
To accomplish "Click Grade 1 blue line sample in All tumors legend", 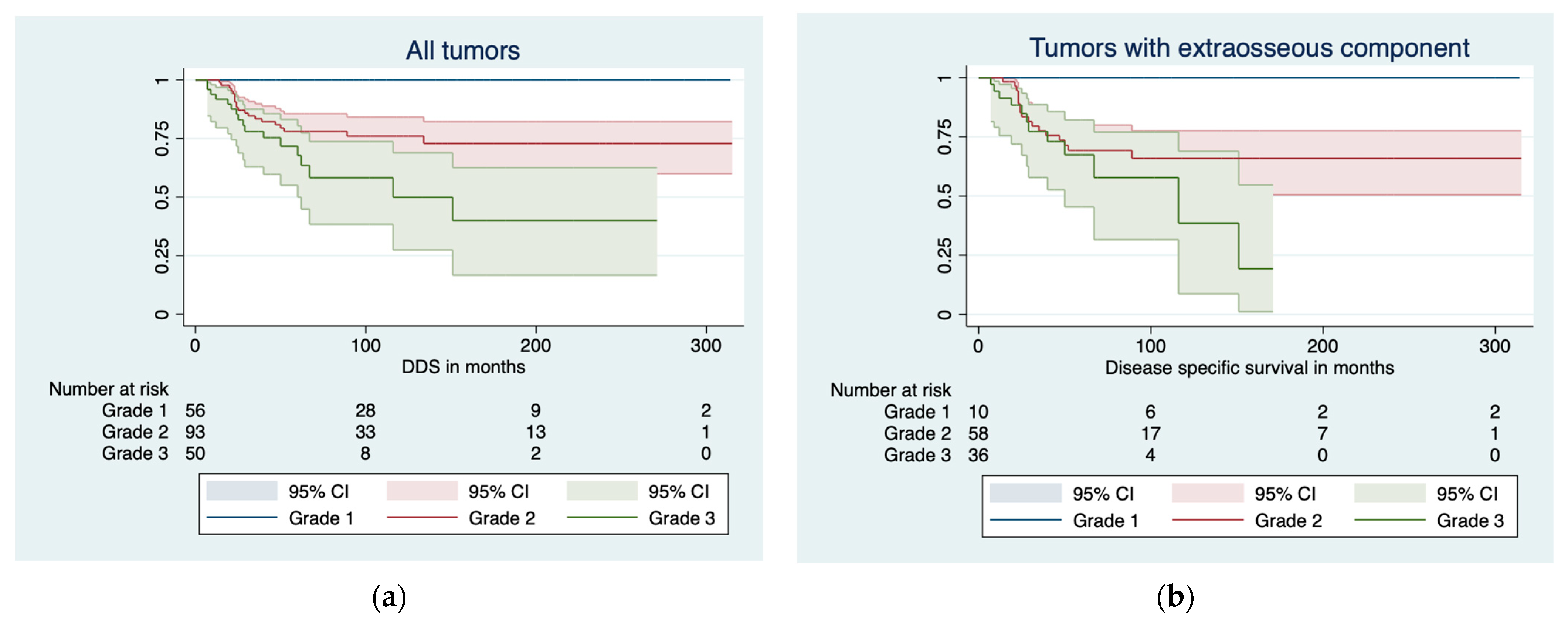I will coord(242,518).
